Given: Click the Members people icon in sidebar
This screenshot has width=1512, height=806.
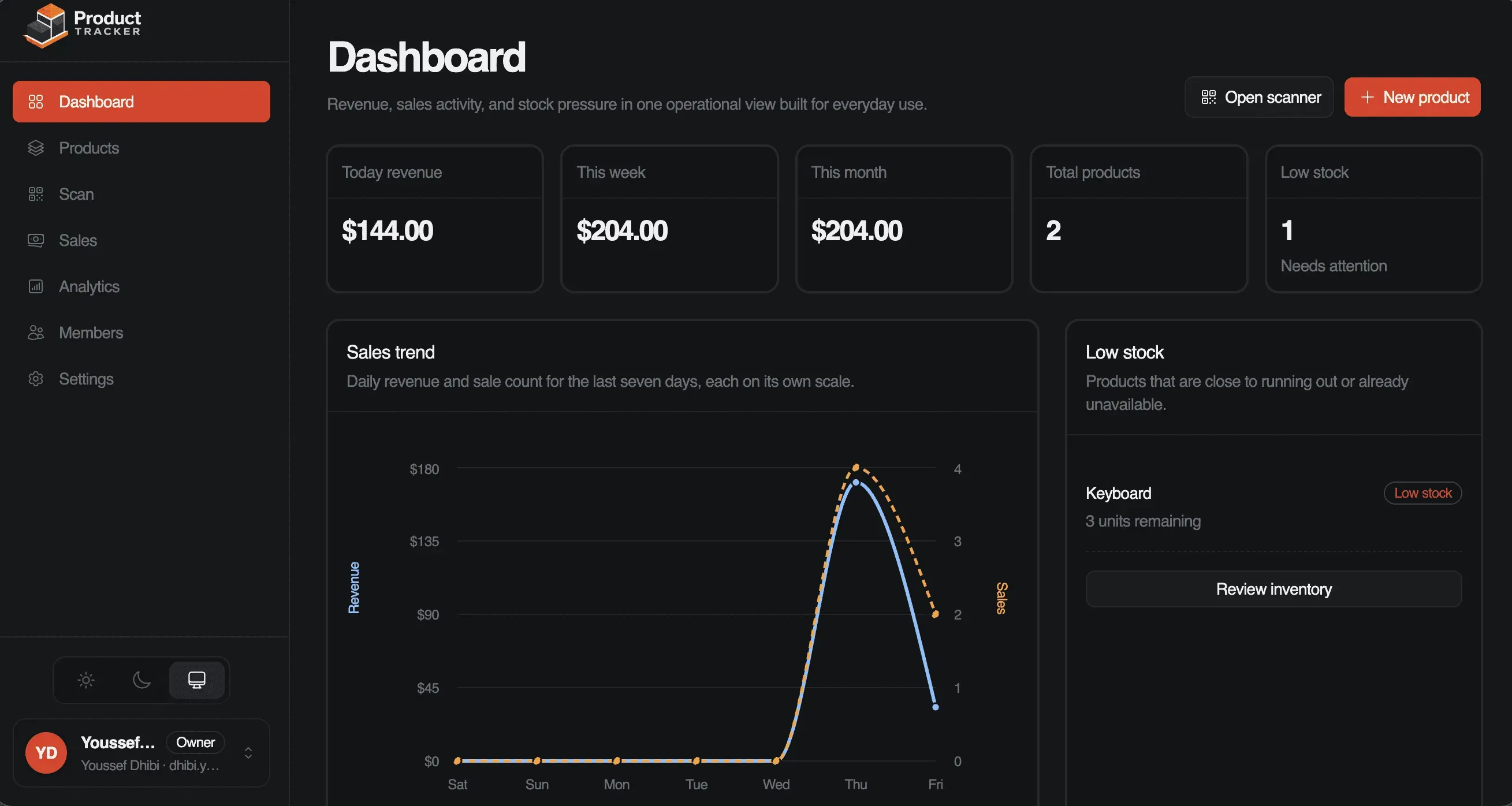Looking at the screenshot, I should click(36, 333).
